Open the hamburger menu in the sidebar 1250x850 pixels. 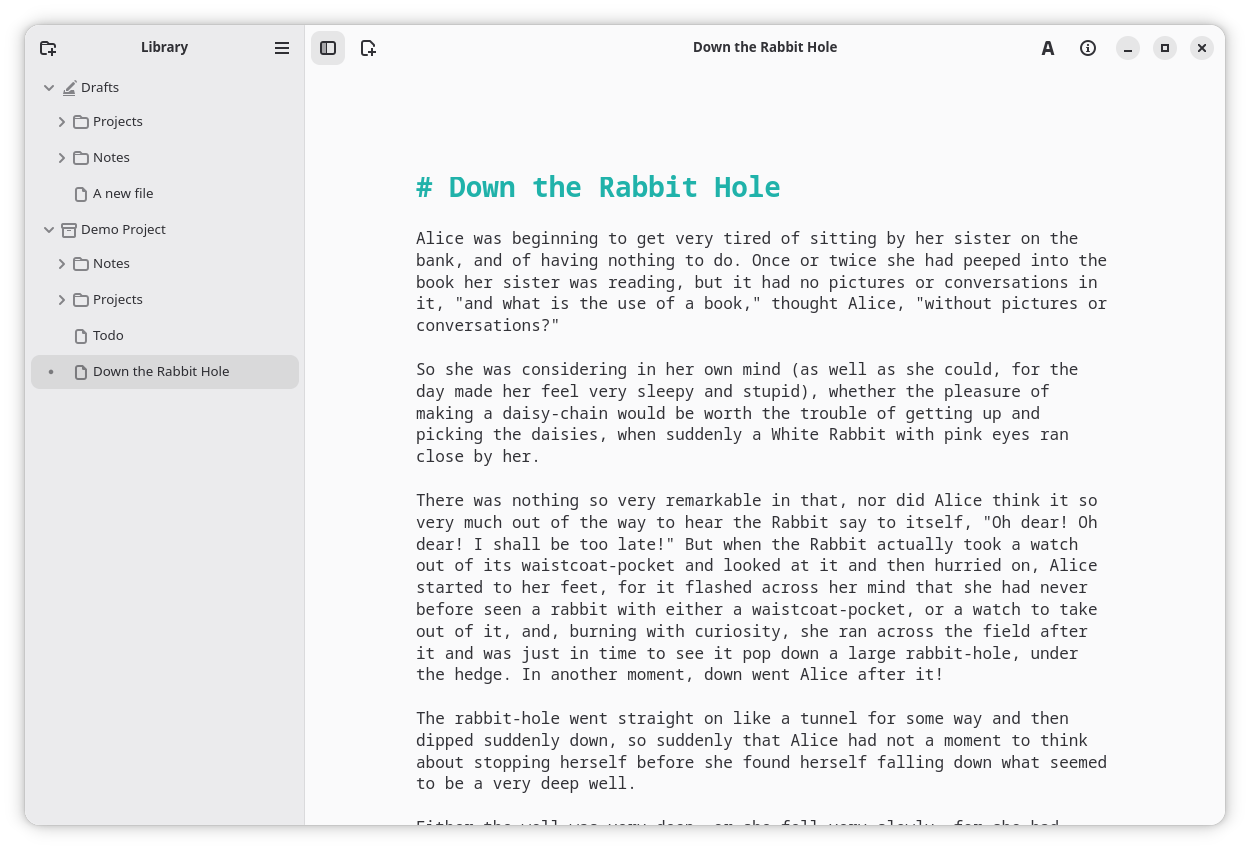282,47
